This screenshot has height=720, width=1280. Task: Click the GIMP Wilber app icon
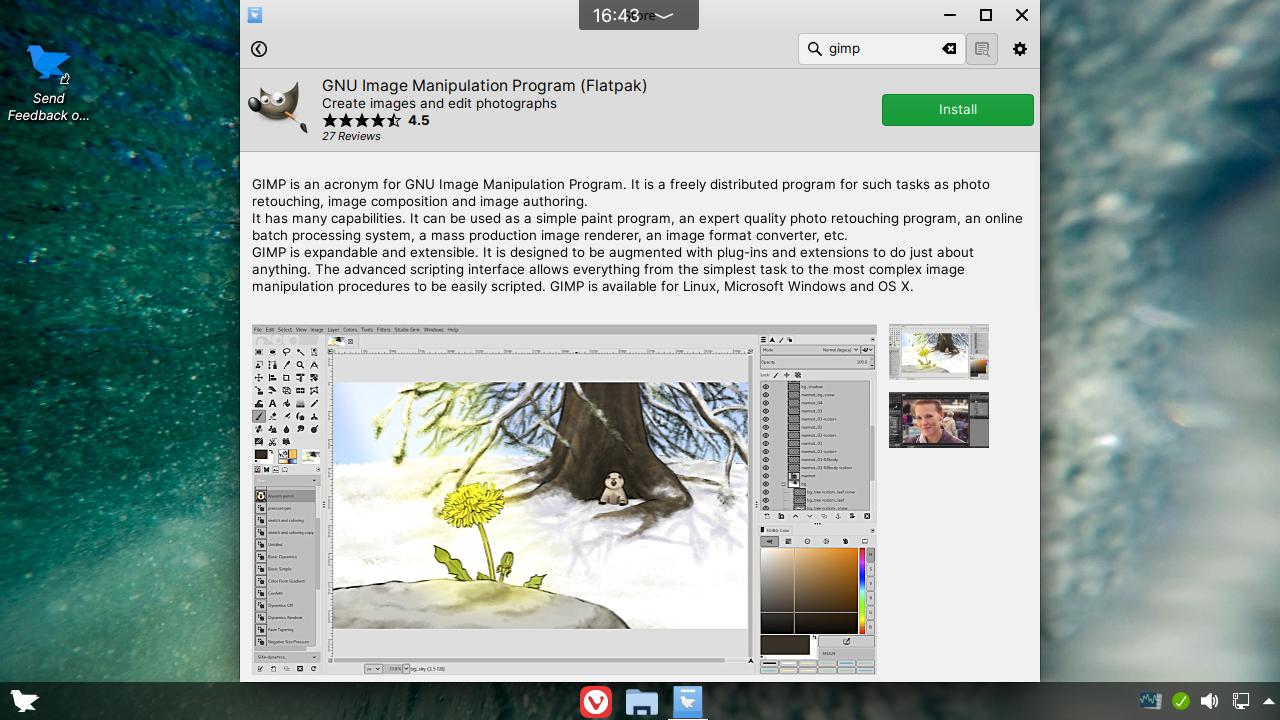point(278,108)
